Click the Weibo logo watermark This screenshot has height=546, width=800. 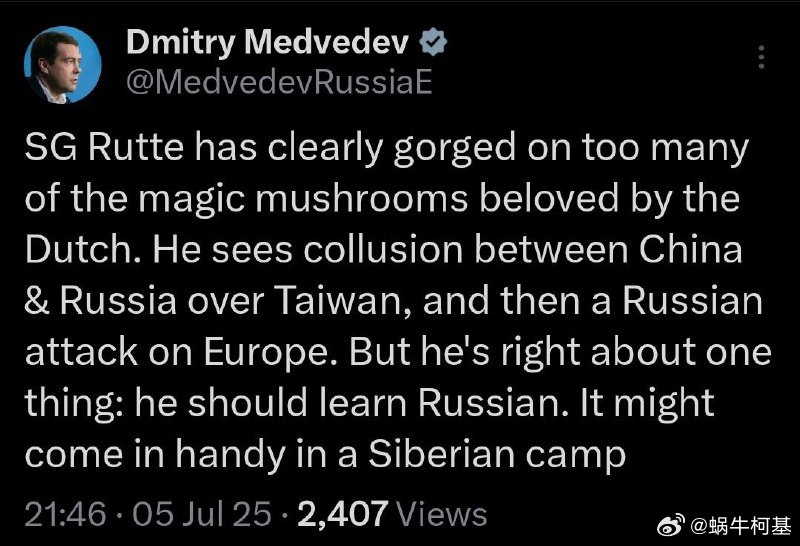pos(671,526)
